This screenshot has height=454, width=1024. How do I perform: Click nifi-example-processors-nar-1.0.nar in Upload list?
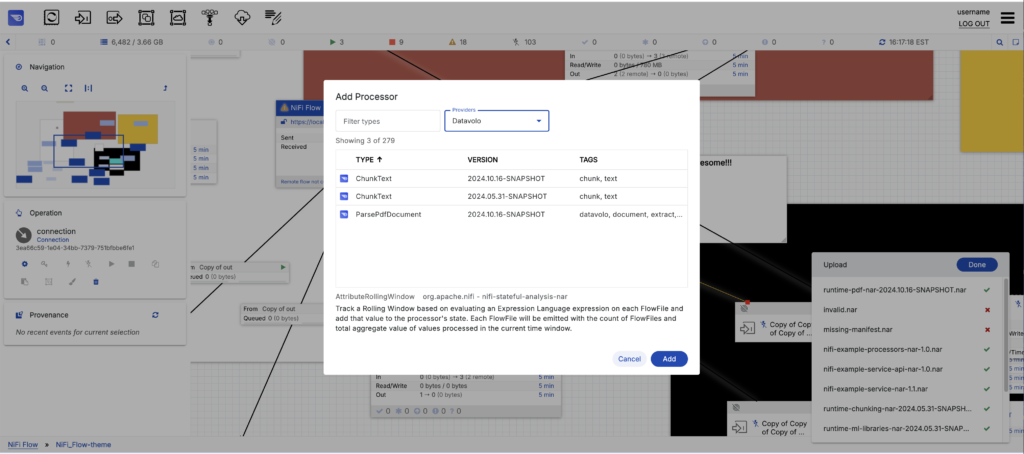pyautogui.click(x=883, y=349)
